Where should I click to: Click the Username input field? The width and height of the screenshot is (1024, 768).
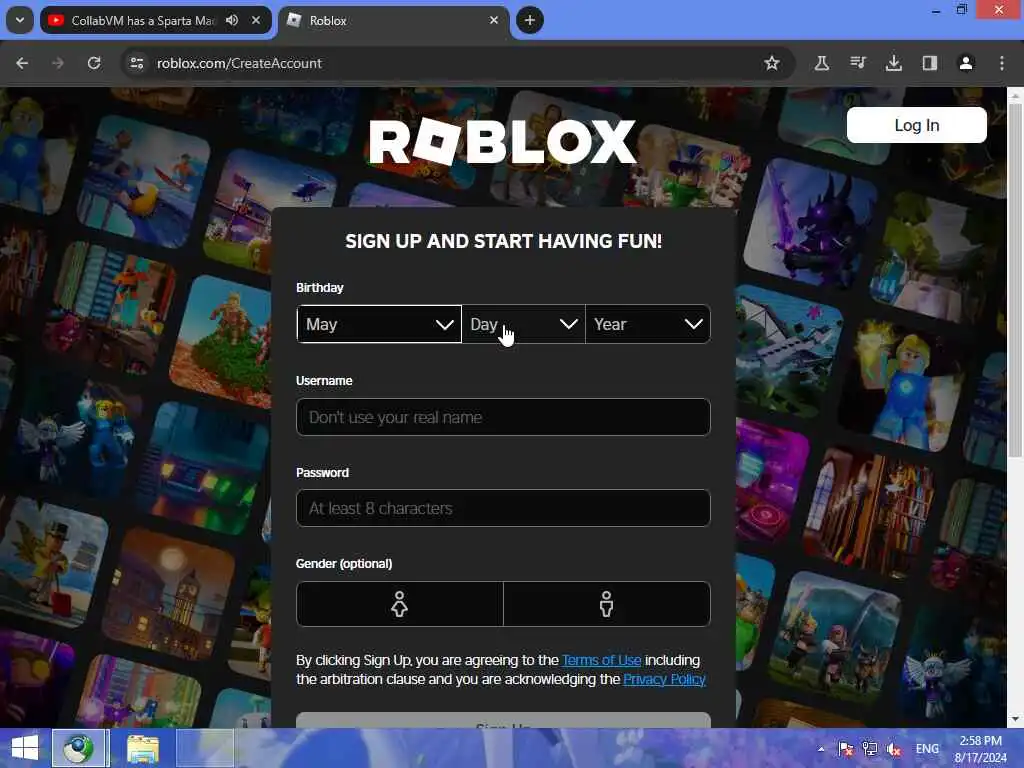click(x=503, y=417)
